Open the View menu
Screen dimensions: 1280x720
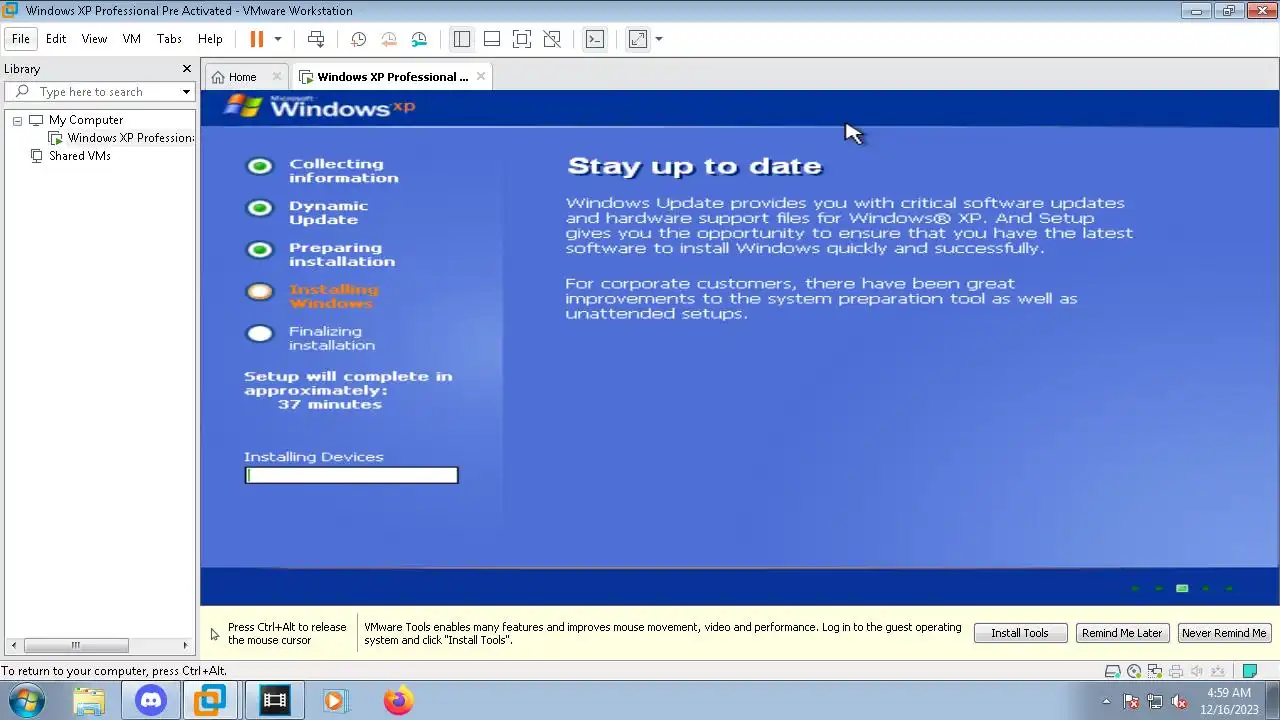[x=94, y=39]
